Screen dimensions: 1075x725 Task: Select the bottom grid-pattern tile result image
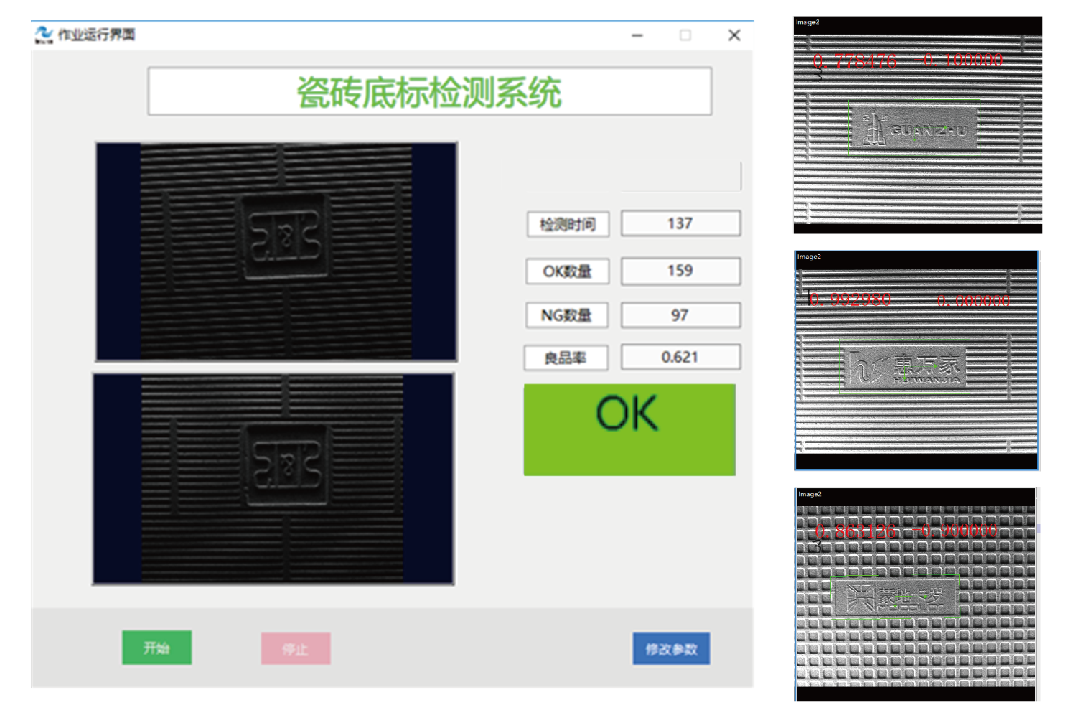point(916,596)
